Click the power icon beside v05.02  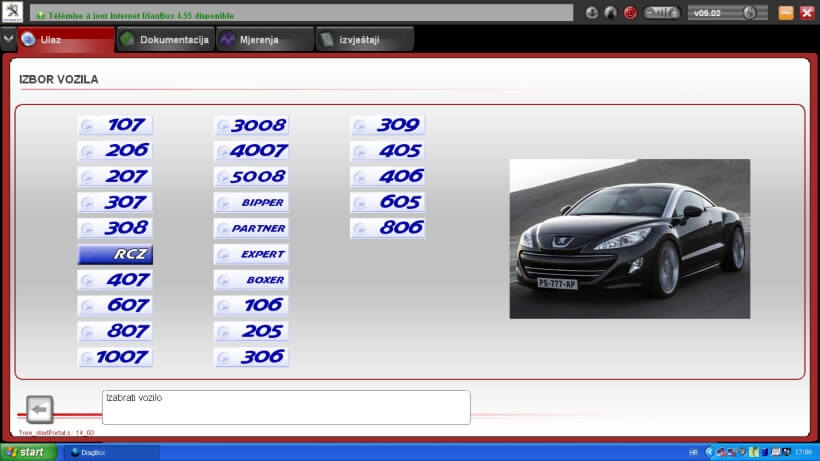tap(749, 13)
